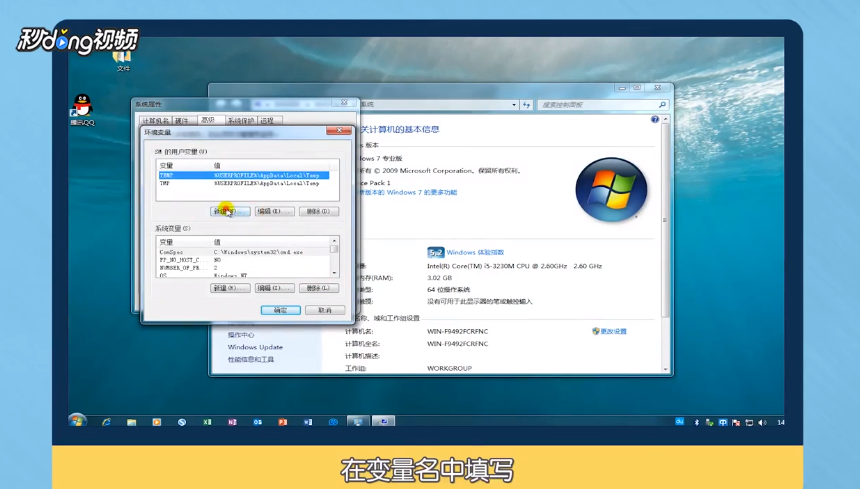Launch Excel from the taskbar

point(207,422)
